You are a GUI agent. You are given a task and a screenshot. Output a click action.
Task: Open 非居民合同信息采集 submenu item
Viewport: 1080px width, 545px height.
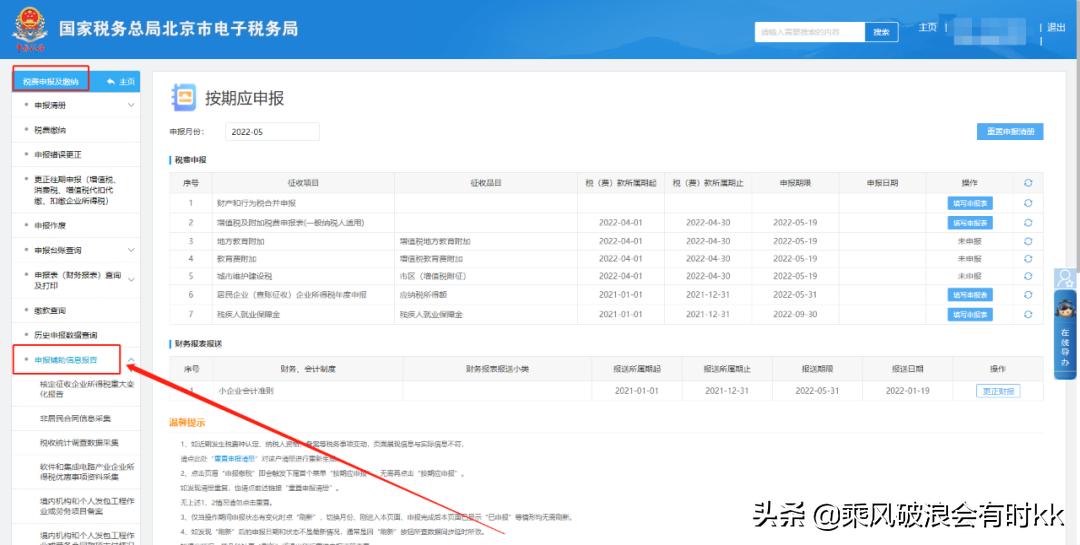coord(75,418)
